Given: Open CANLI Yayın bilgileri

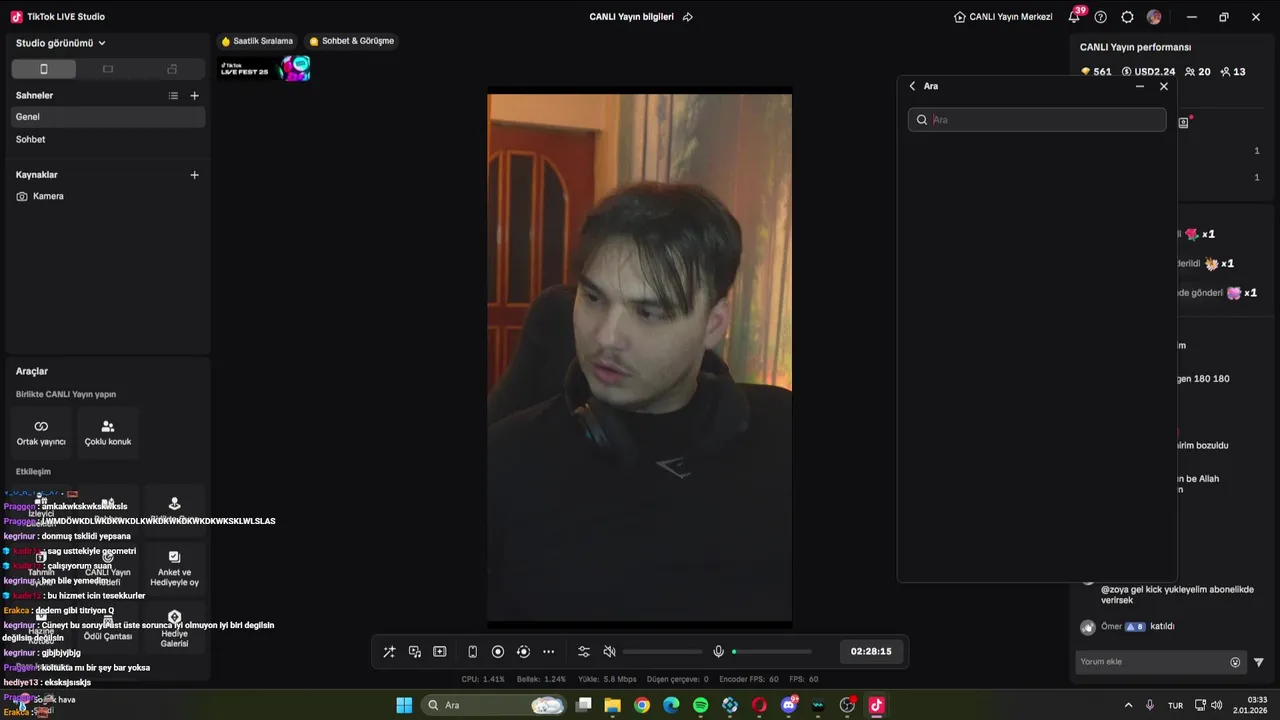Looking at the screenshot, I should tap(631, 17).
